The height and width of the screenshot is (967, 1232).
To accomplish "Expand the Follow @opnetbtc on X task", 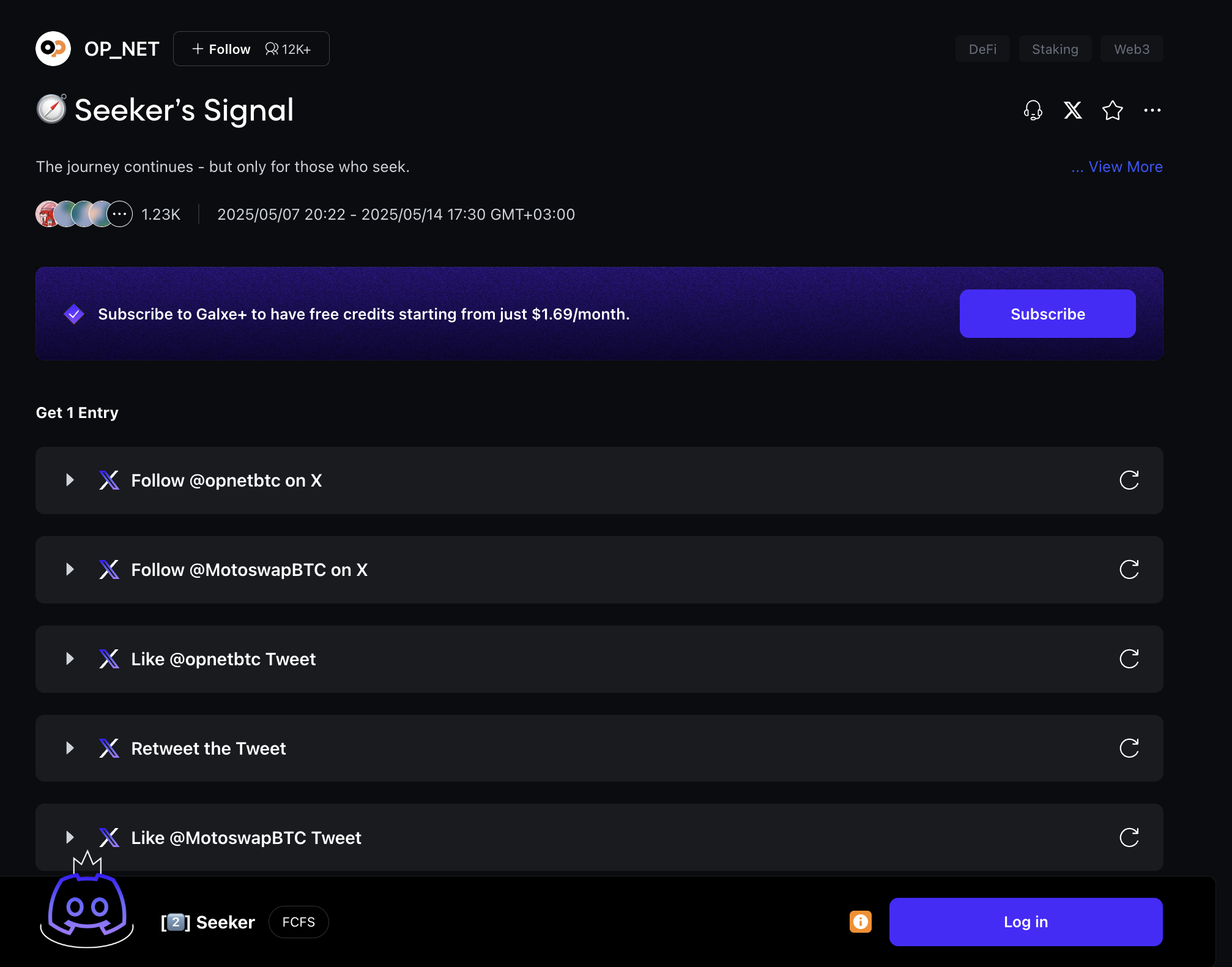I will (x=70, y=480).
